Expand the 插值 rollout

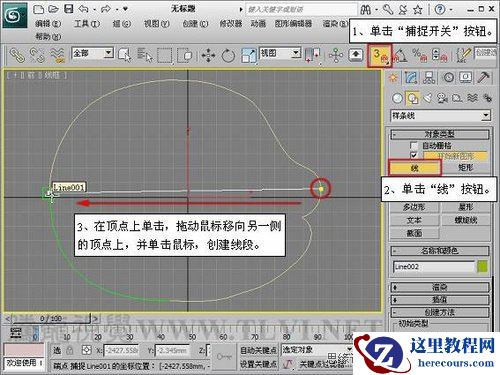(x=440, y=300)
